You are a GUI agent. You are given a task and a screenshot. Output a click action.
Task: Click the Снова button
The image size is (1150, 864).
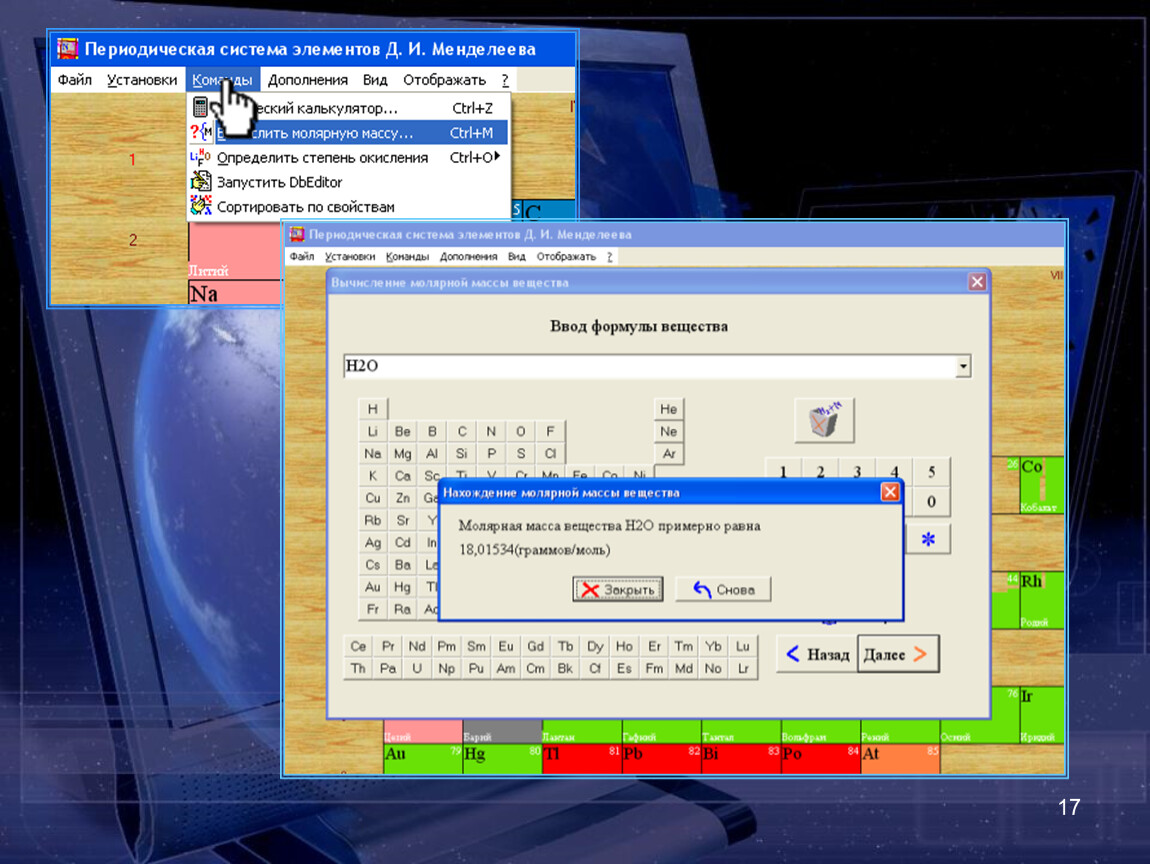pyautogui.click(x=724, y=590)
